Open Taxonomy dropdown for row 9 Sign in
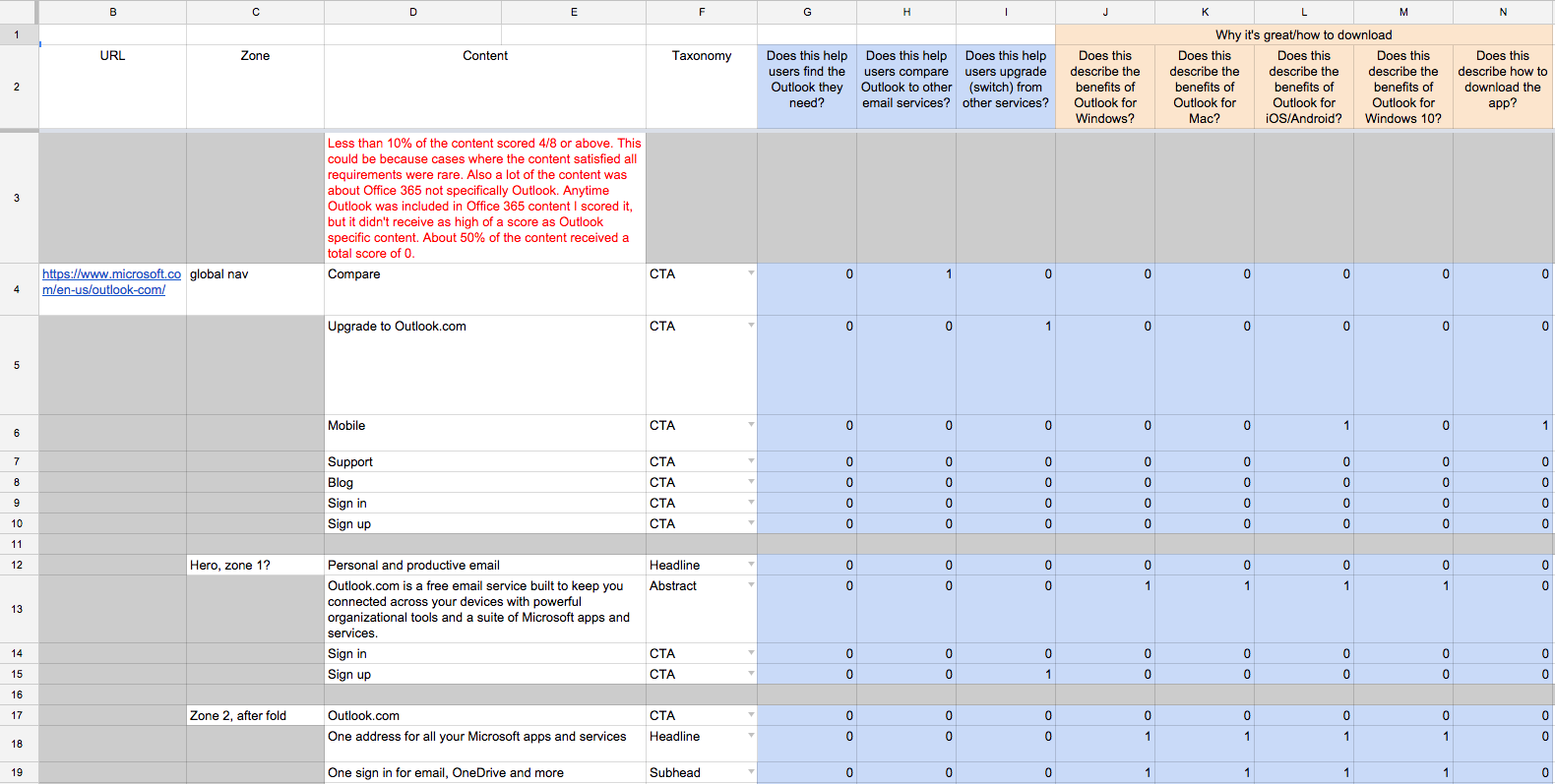Screen dimensions: 1555x784 (x=751, y=503)
